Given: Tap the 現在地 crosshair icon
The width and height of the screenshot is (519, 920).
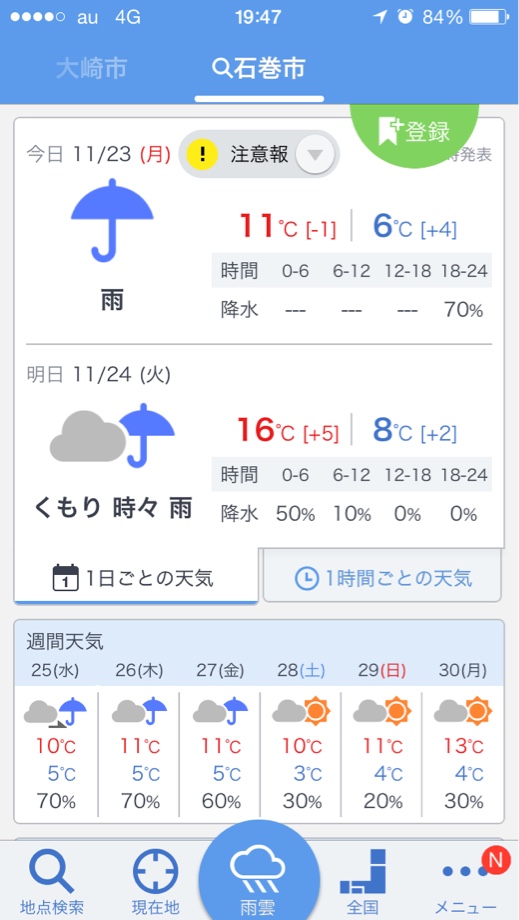Looking at the screenshot, I should tap(155, 872).
